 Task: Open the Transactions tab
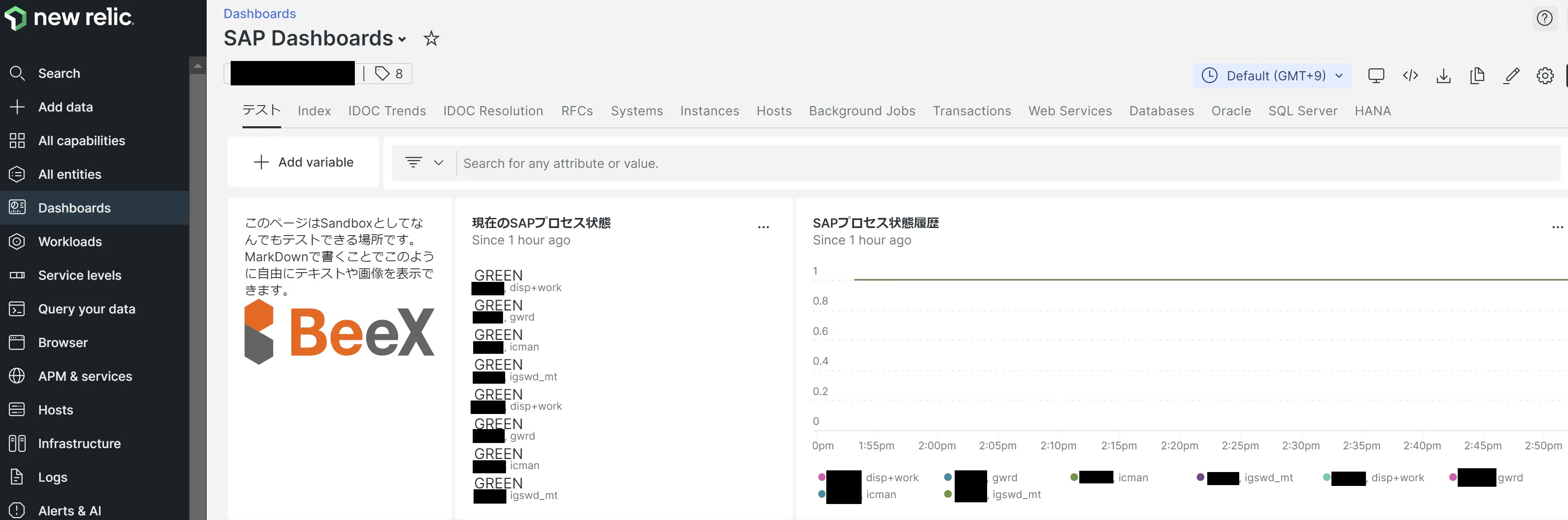(972, 111)
